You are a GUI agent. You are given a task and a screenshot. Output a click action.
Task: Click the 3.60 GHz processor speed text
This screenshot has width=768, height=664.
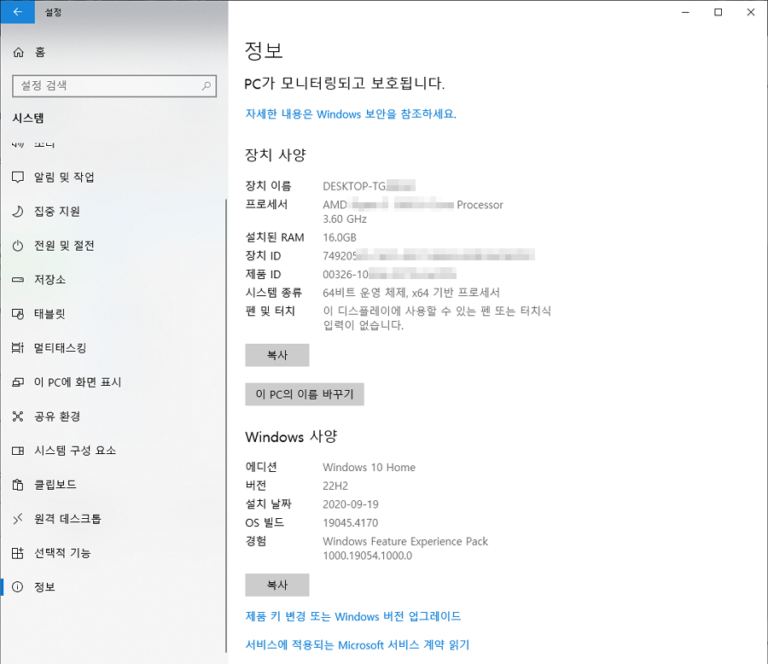point(344,219)
